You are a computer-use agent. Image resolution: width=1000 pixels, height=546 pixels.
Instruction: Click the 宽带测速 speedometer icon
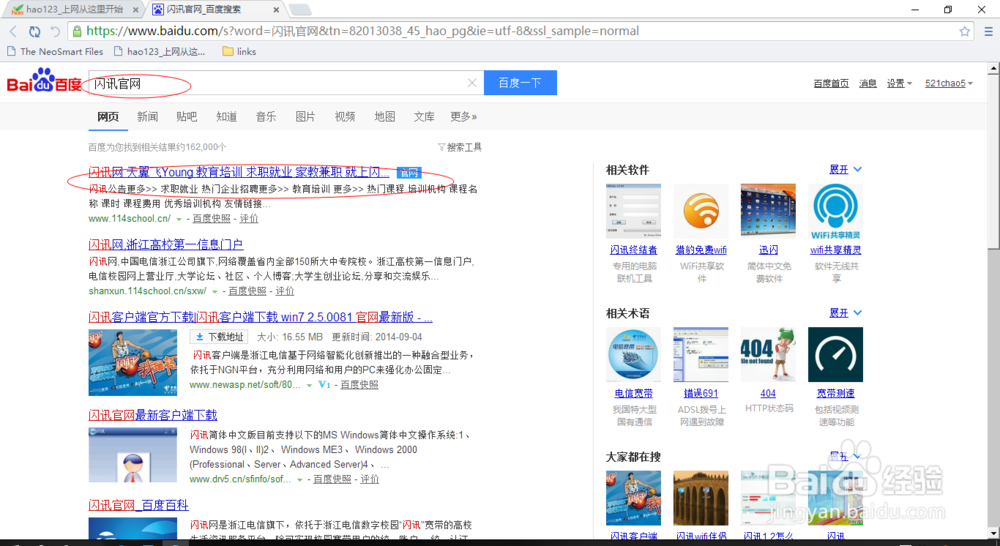tap(835, 355)
